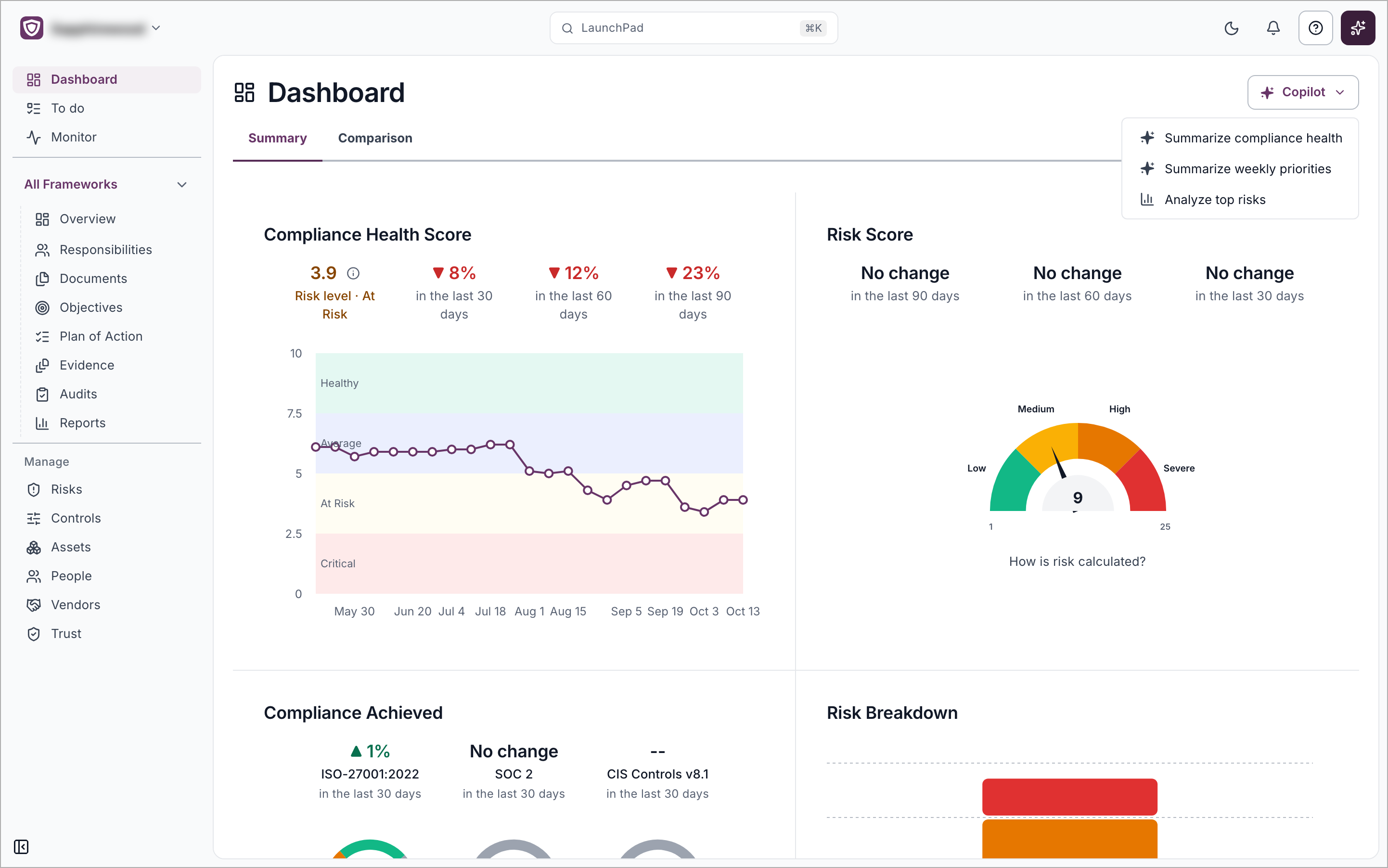This screenshot has height=868, width=1388.
Task: Toggle dark mode moon icon
Action: 1231,28
